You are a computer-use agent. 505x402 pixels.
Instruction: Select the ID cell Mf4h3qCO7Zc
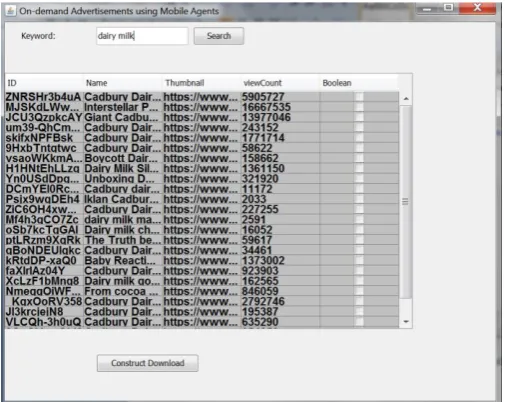(x=44, y=220)
